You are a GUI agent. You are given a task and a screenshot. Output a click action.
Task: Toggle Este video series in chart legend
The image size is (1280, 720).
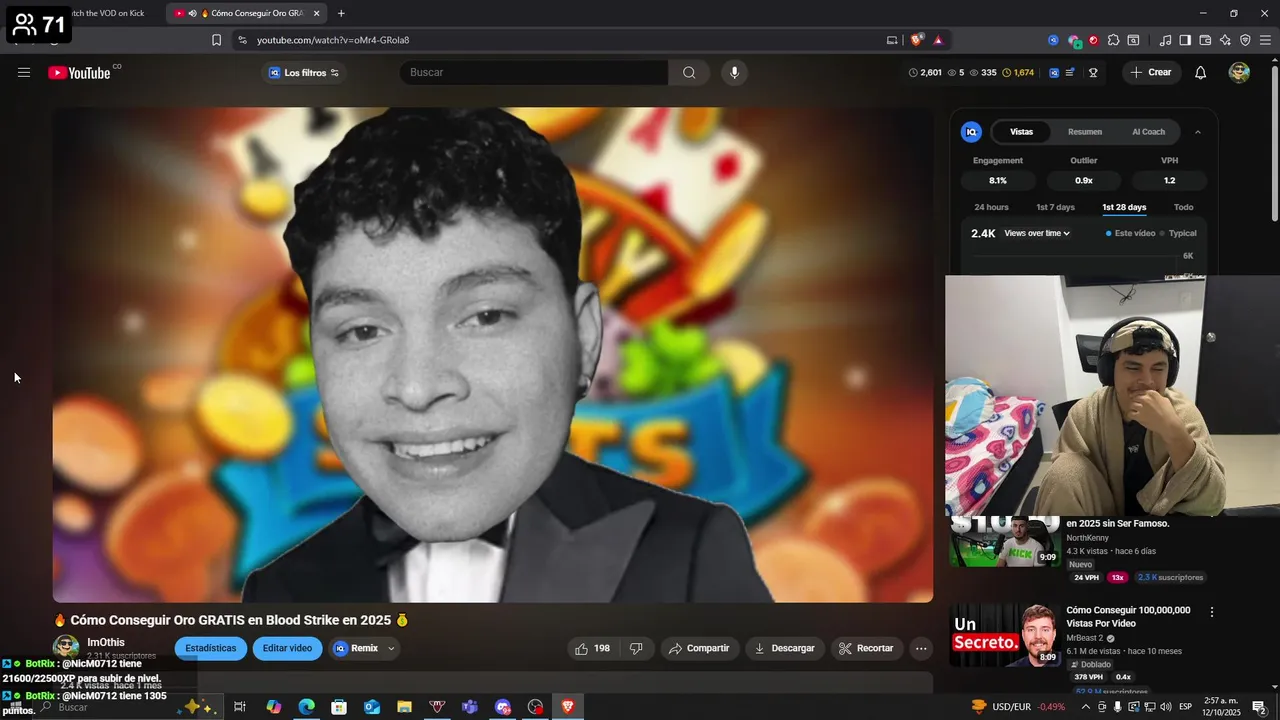[x=1130, y=233]
